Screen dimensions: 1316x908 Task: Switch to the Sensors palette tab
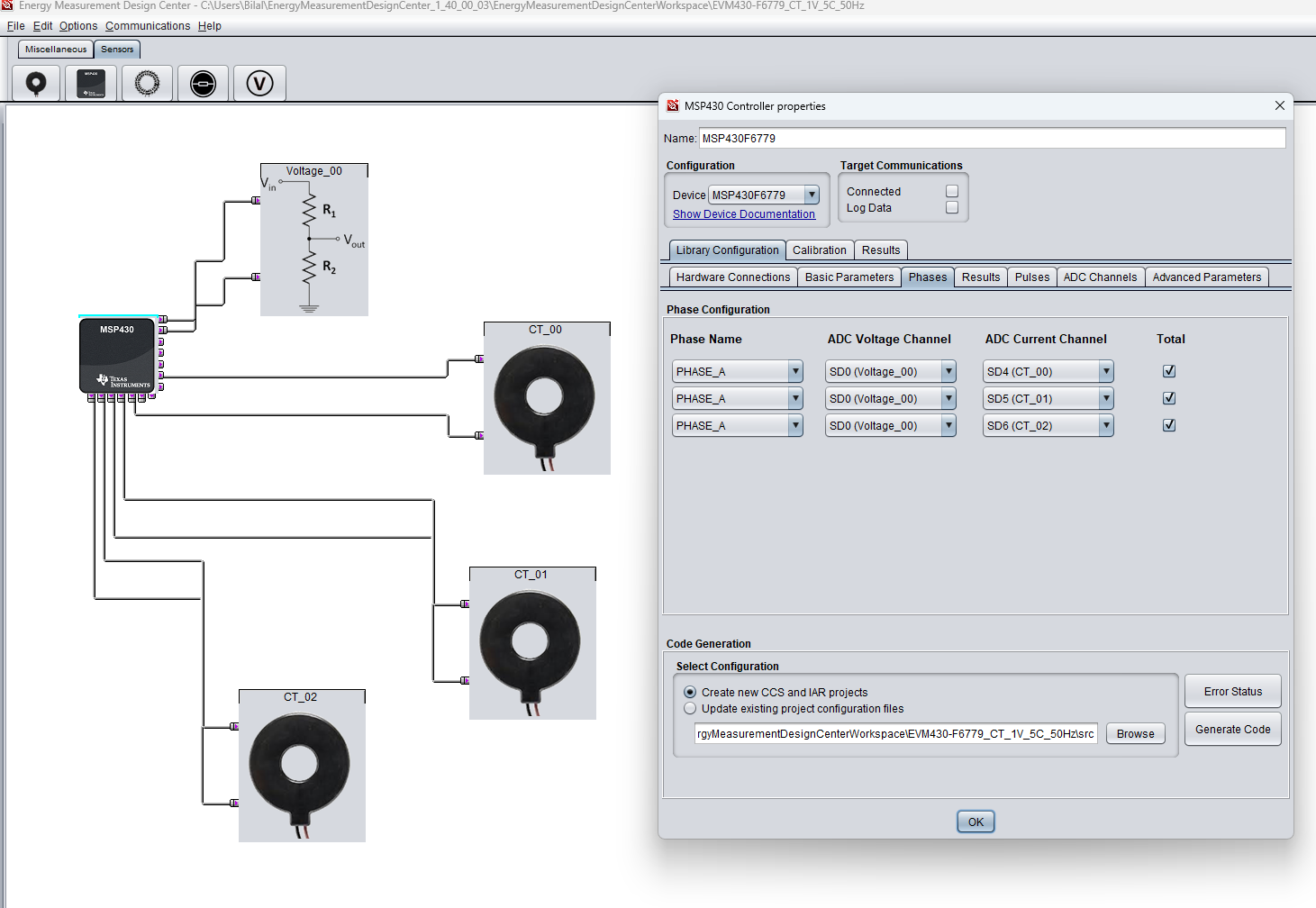coord(117,50)
